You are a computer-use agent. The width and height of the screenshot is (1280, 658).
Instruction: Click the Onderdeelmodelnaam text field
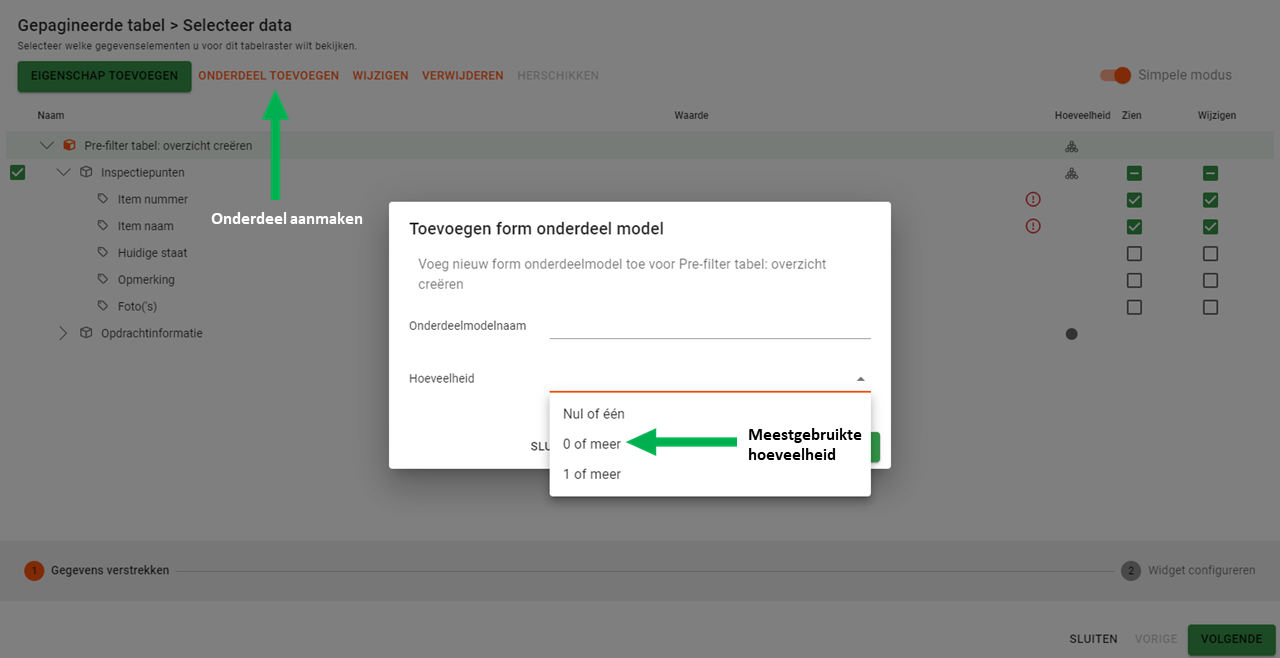709,326
